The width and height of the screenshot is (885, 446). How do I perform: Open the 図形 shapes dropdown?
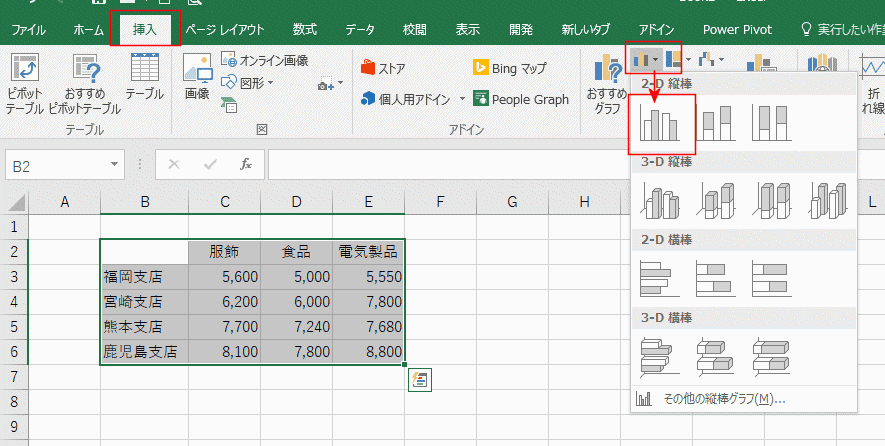tap(247, 83)
